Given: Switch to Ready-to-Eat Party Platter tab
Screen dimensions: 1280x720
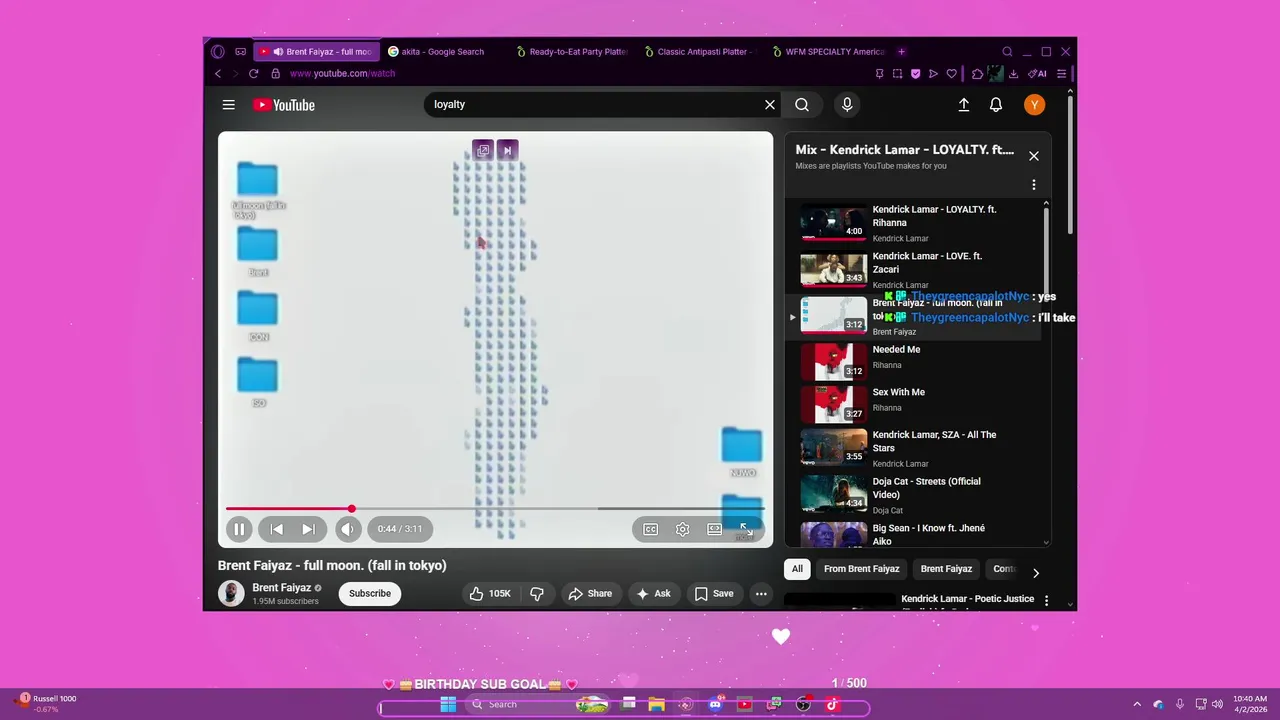Looking at the screenshot, I should click(x=574, y=52).
